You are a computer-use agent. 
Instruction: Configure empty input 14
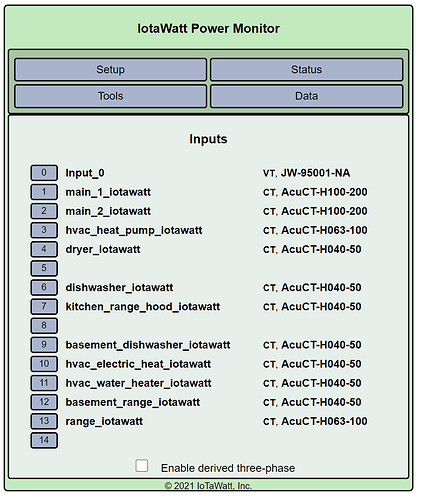click(44, 440)
